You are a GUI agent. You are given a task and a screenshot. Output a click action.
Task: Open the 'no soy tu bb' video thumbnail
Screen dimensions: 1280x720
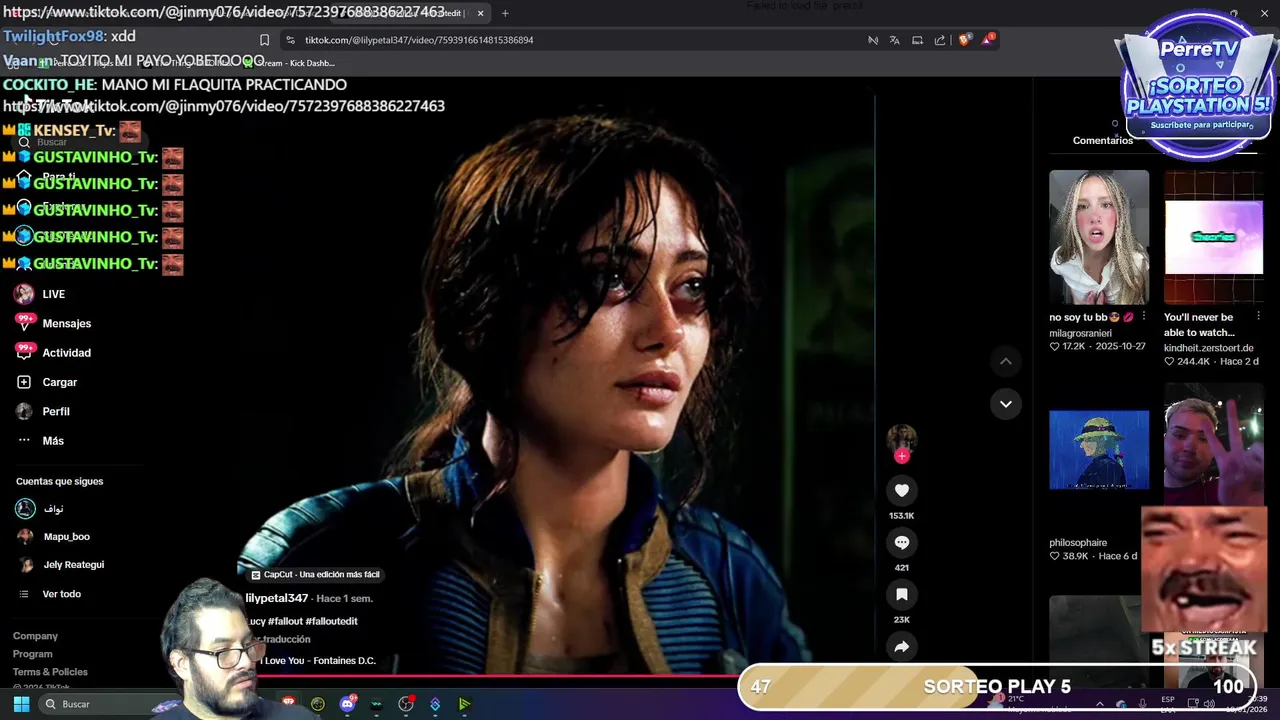click(x=1099, y=237)
